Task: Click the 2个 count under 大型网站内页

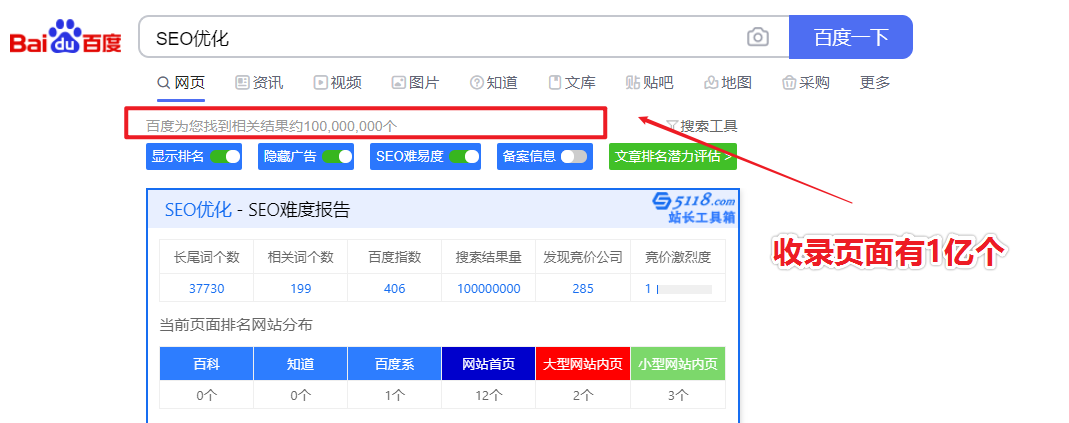Action: (x=583, y=394)
